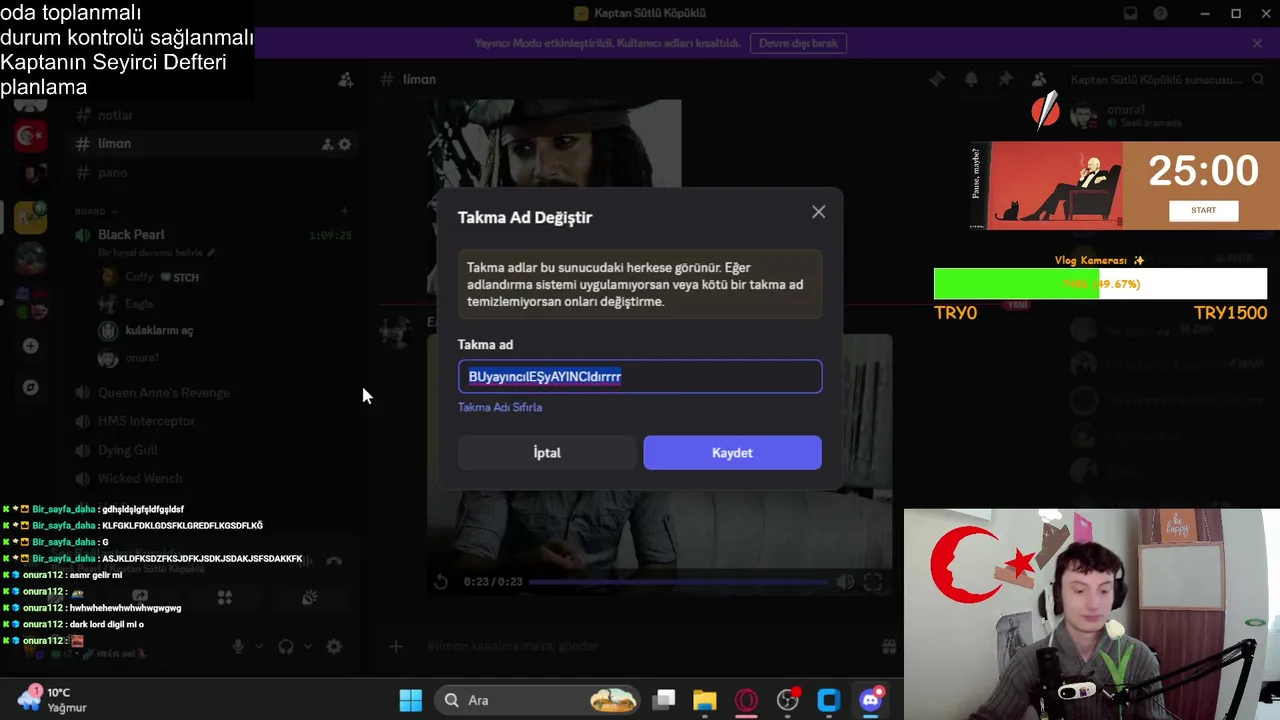Open the notlar text channel
1280x720 pixels.
tap(212, 115)
